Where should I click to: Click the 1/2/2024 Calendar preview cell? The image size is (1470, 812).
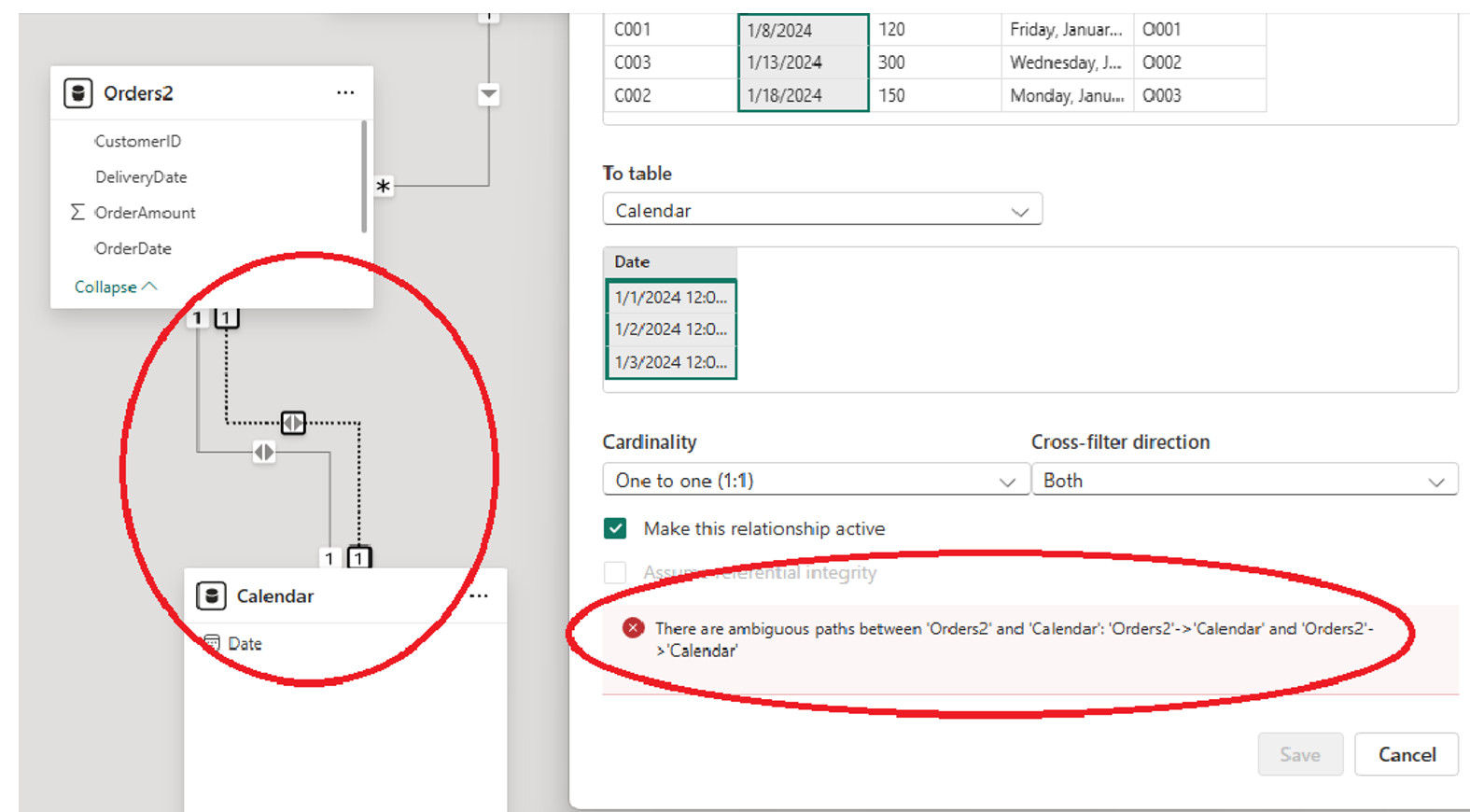(x=671, y=329)
